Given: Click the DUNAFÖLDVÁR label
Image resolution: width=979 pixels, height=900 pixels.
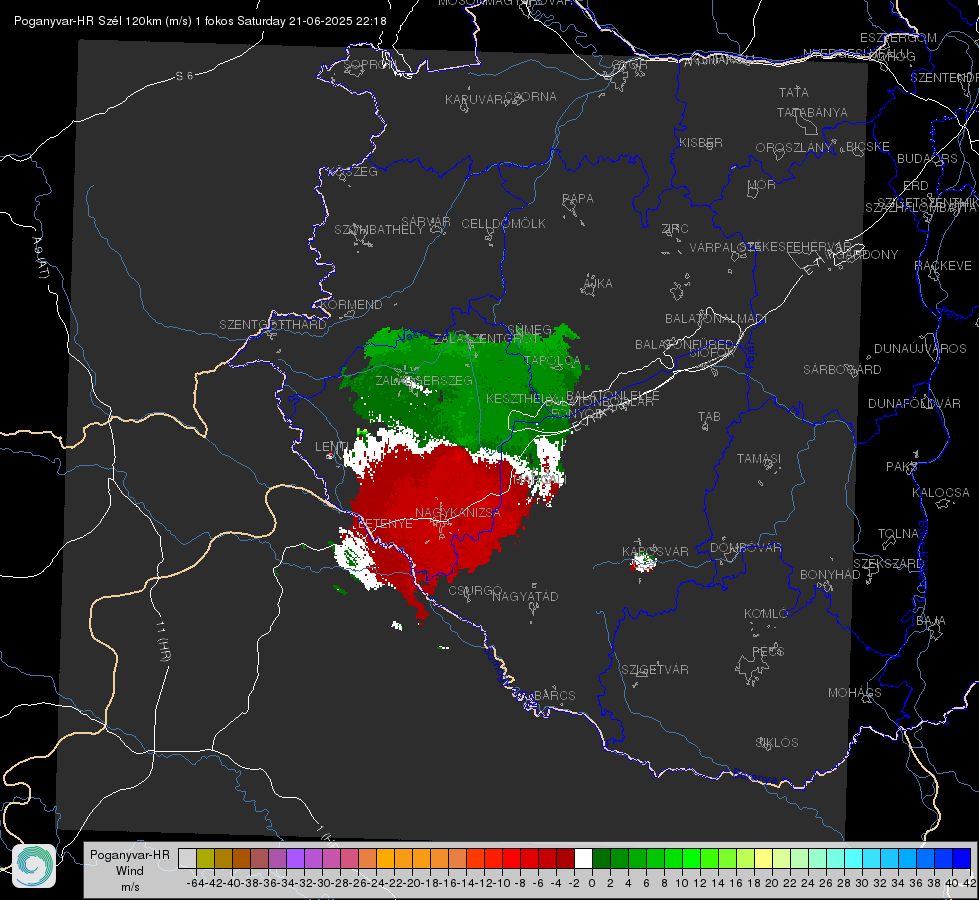Looking at the screenshot, I should (x=914, y=403).
